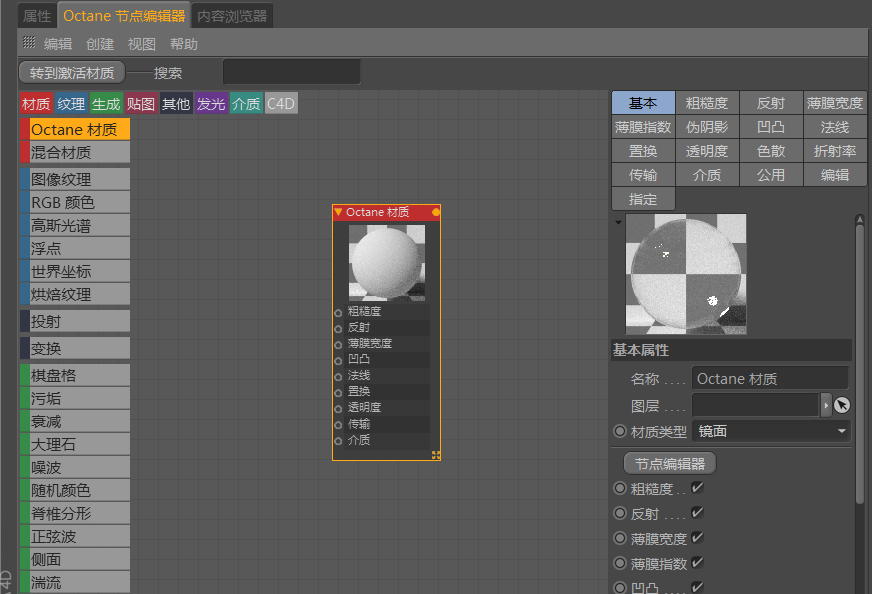Open the 图层 field arrow menu
The width and height of the screenshot is (872, 594).
[826, 405]
